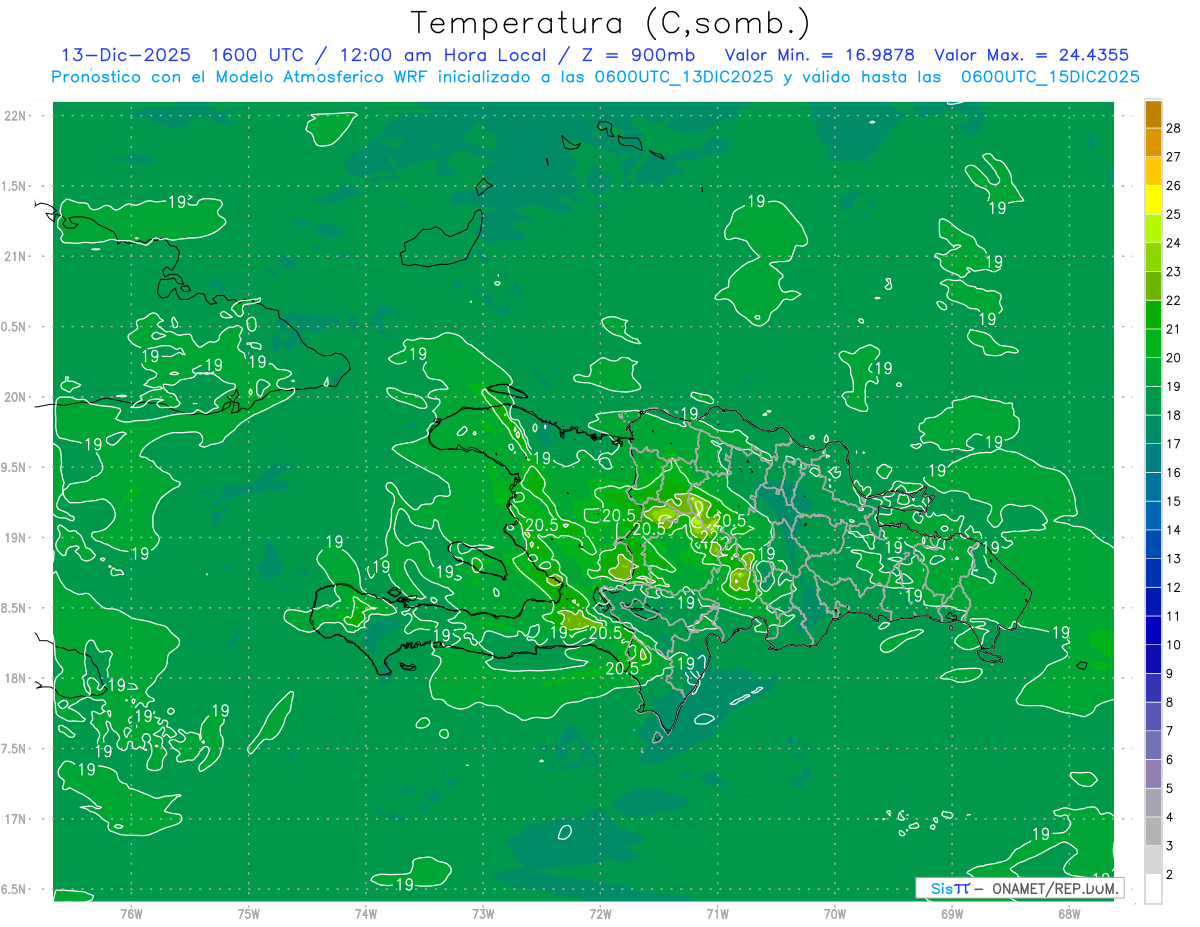Screen dimensions: 1200x927
Task: Click the dark orange swatch topping the colorbar
Action: pos(1153,113)
